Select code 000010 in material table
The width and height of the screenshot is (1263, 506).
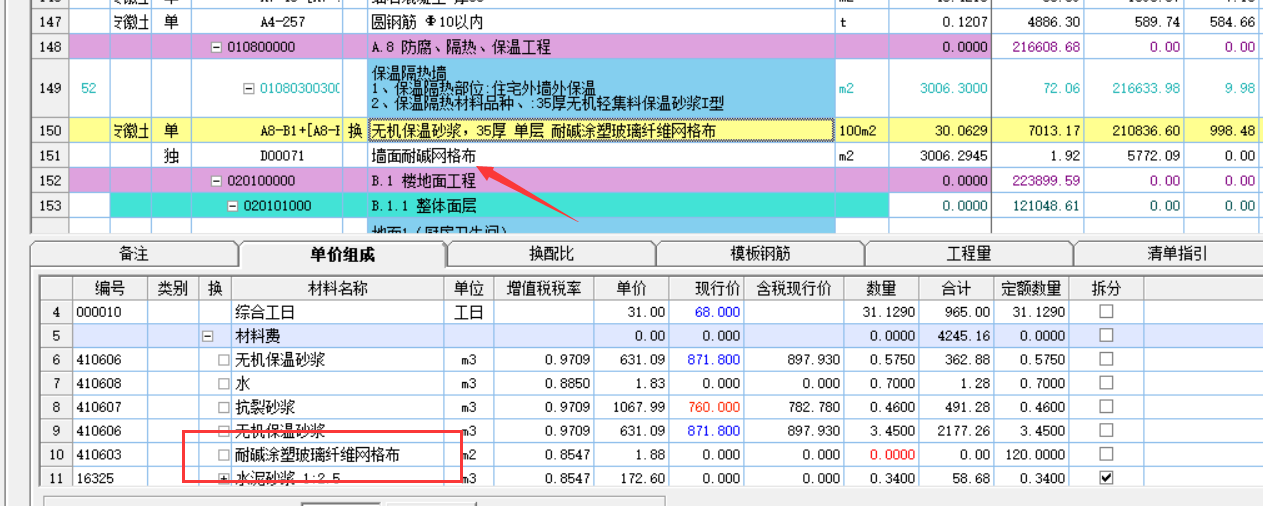tap(110, 313)
